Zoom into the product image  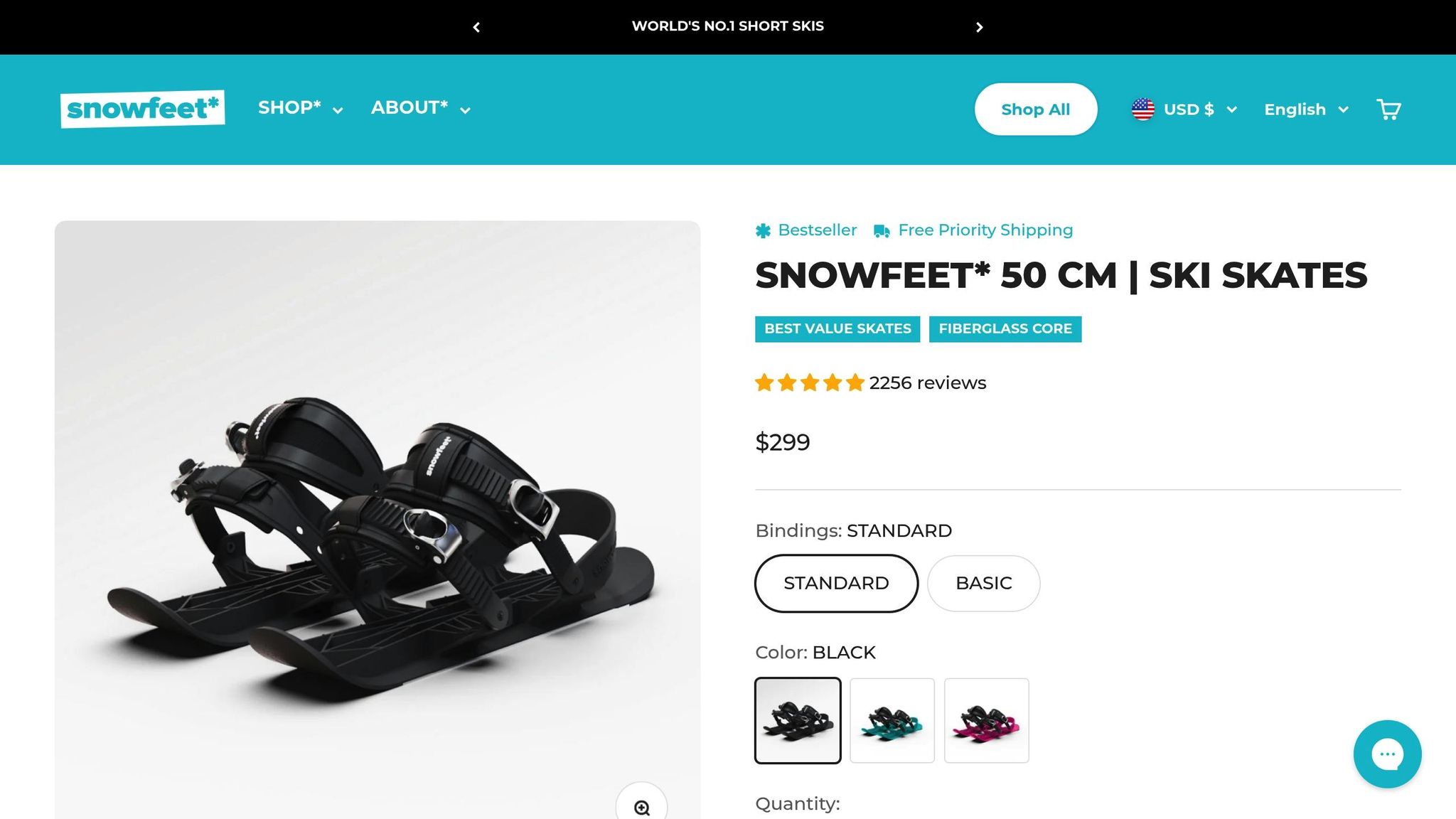(x=642, y=807)
